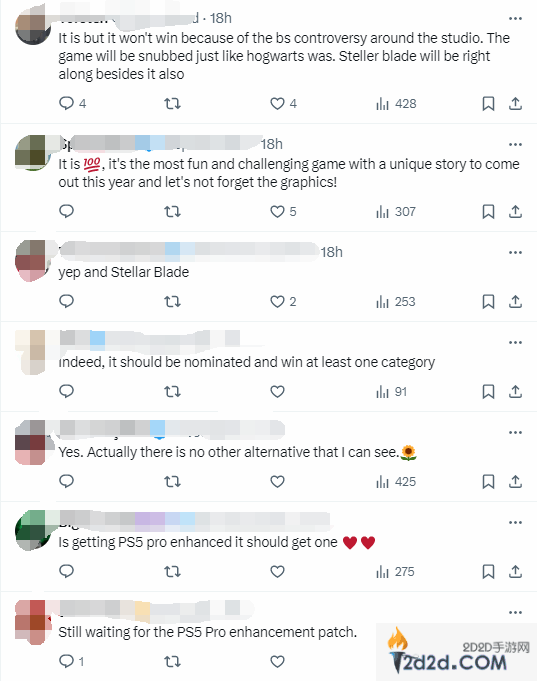This screenshot has height=681, width=537.
Task: Bookmark the 'yep and Stellar Blade' tweet
Action: tap(488, 301)
